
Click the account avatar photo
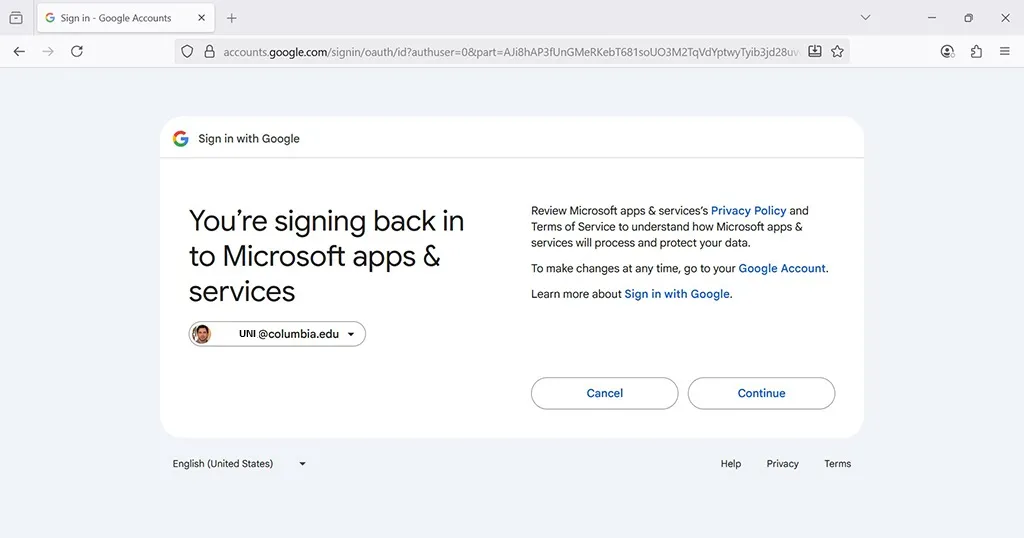(x=202, y=334)
